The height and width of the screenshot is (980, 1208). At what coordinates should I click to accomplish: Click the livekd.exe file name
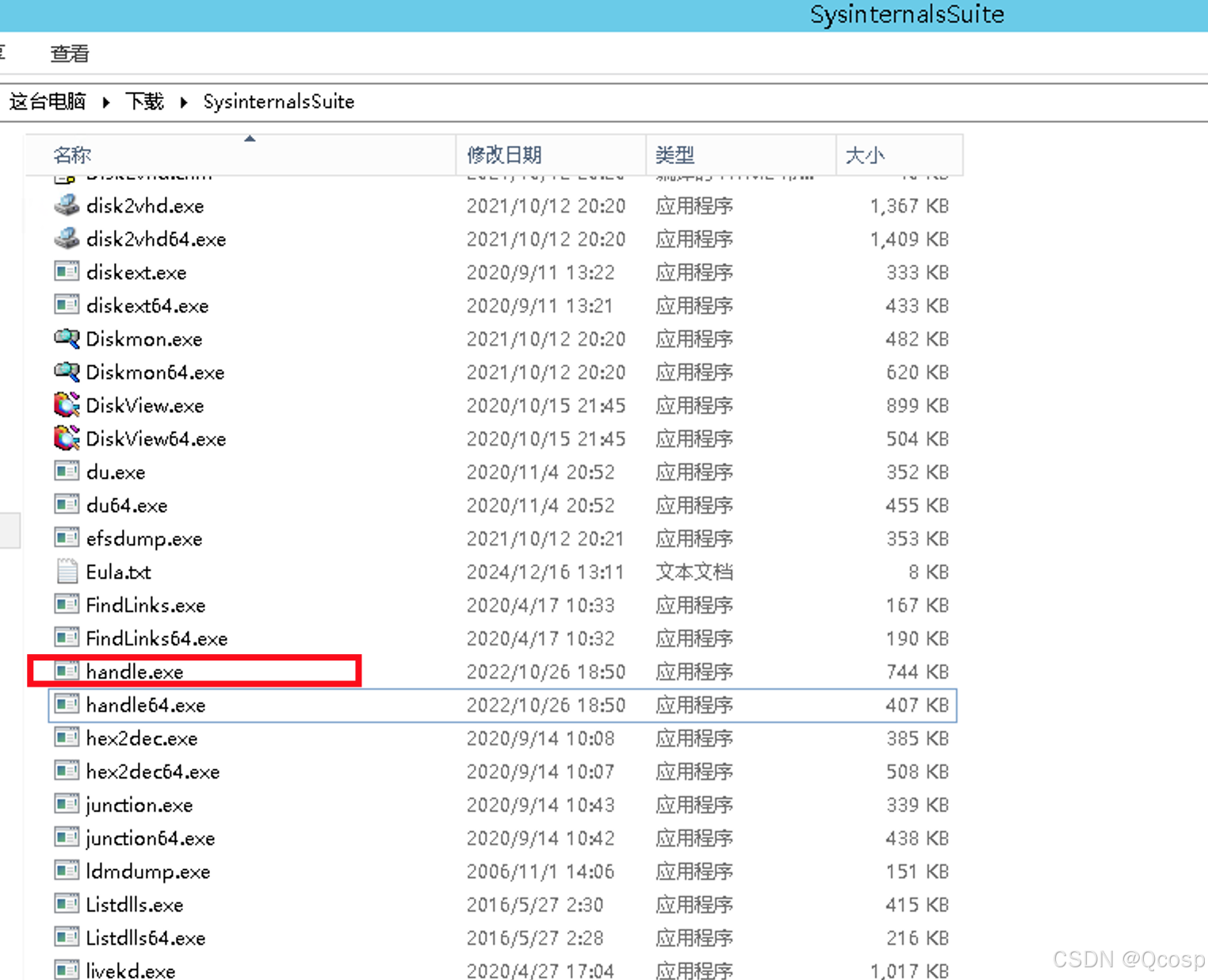coord(131,970)
